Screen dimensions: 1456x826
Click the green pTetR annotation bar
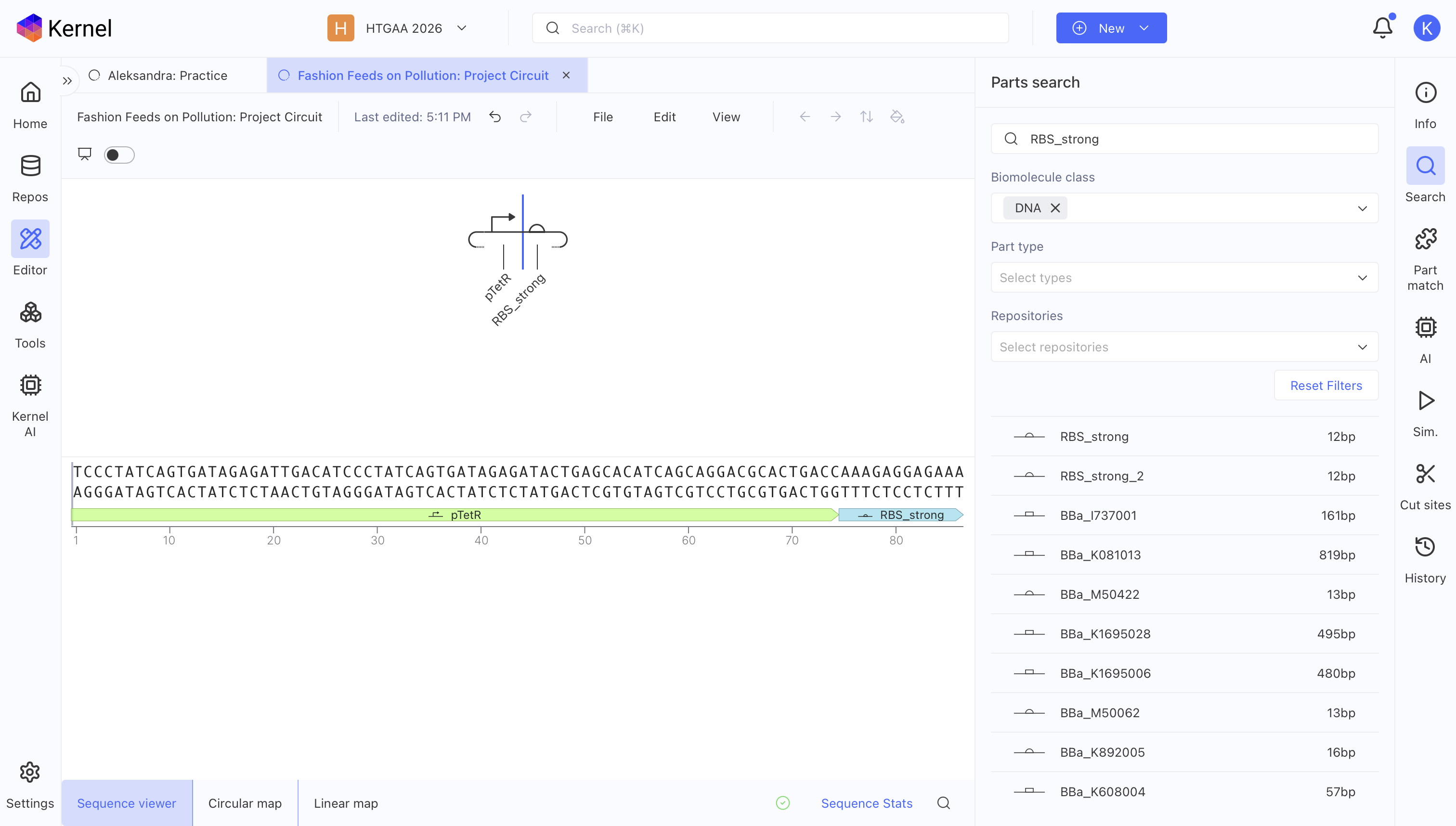455,515
